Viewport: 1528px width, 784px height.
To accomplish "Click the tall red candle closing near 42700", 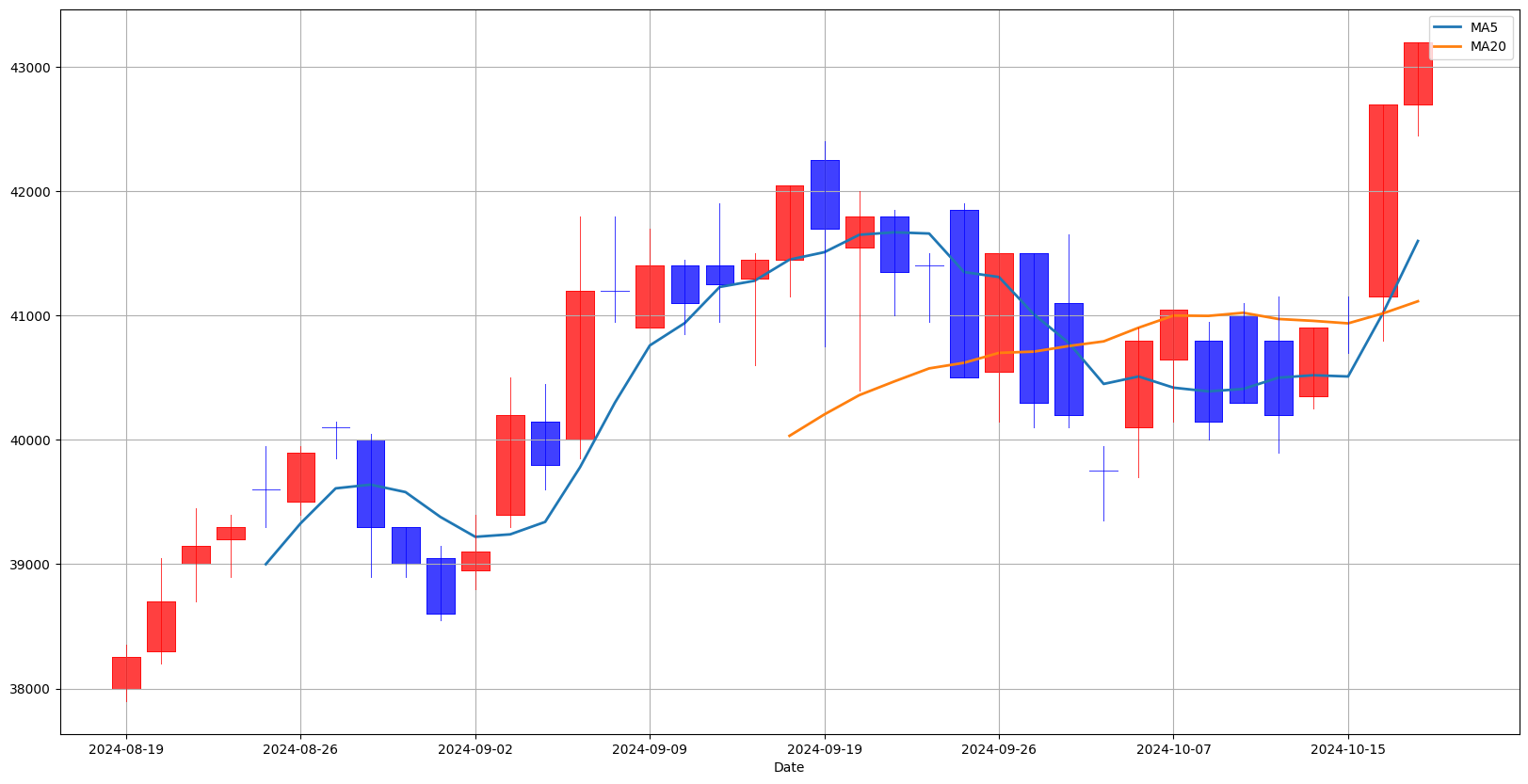I will pyautogui.click(x=1383, y=200).
